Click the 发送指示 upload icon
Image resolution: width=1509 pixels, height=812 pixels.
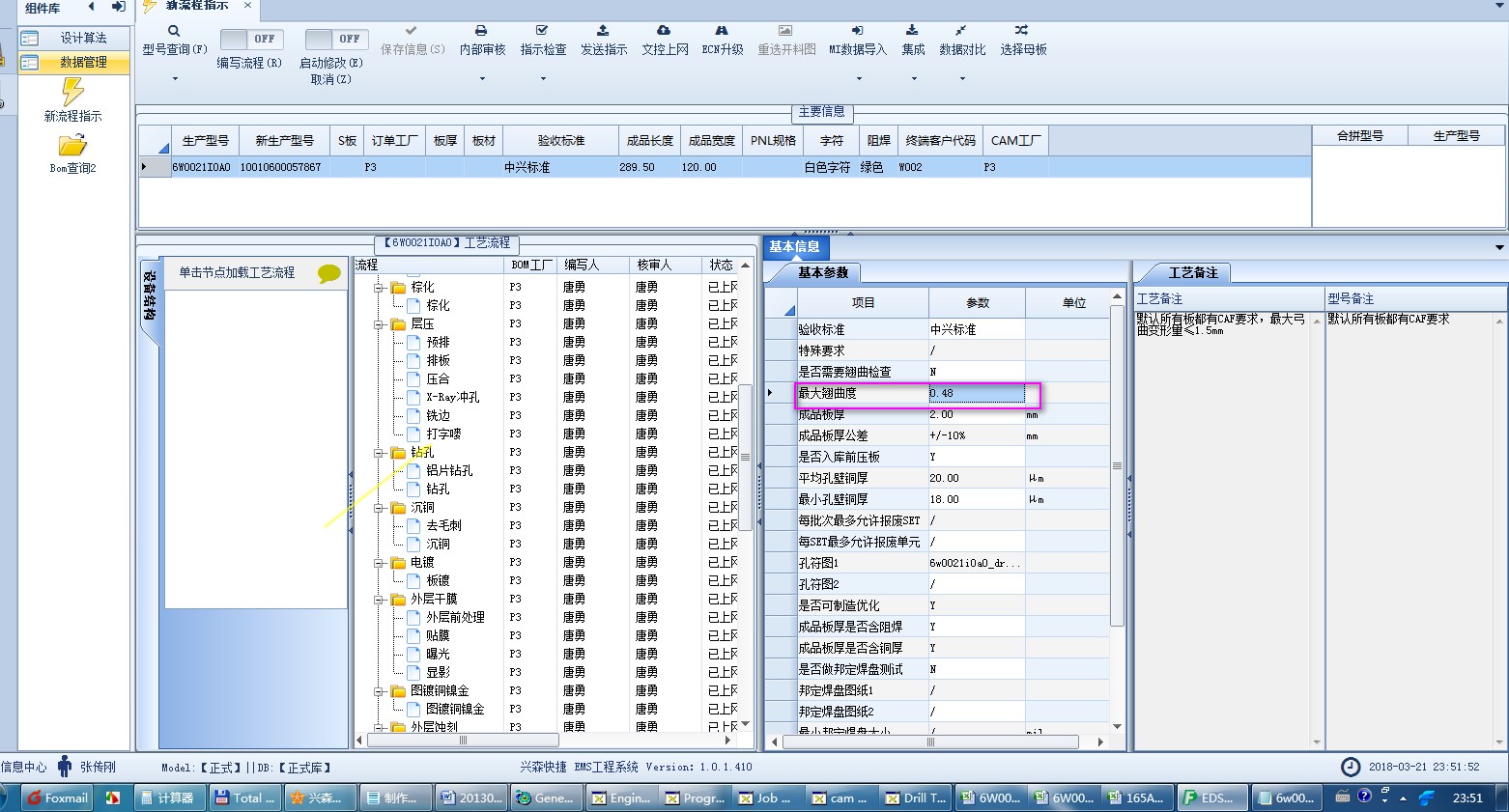coord(603,31)
